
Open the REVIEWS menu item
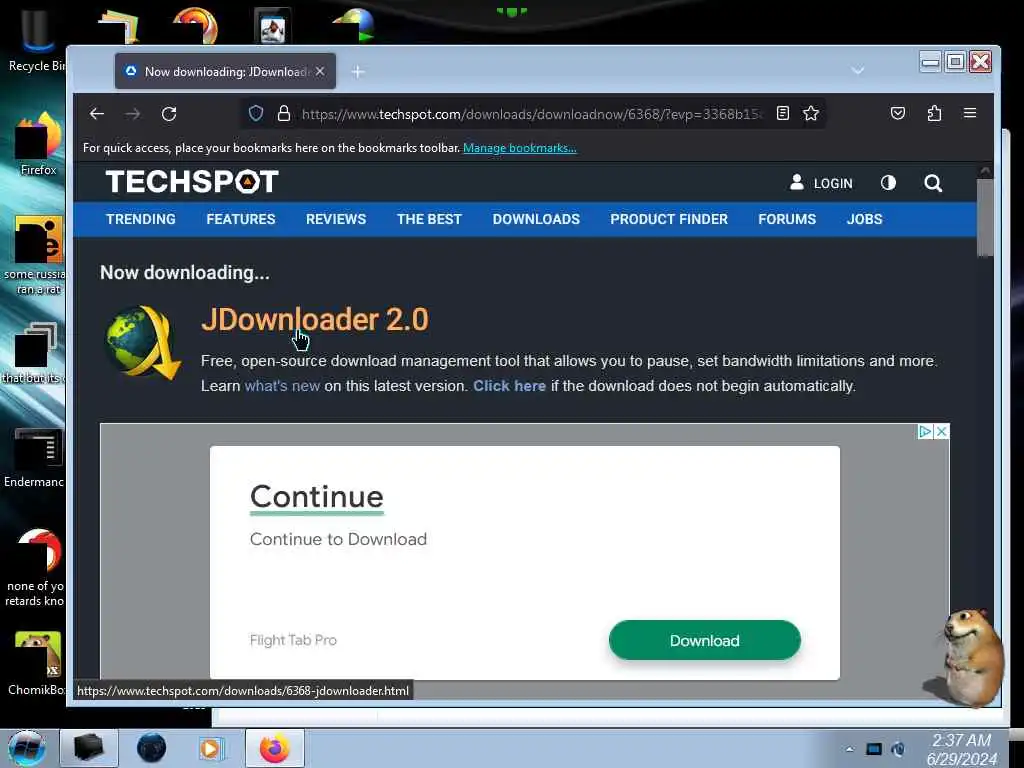336,219
